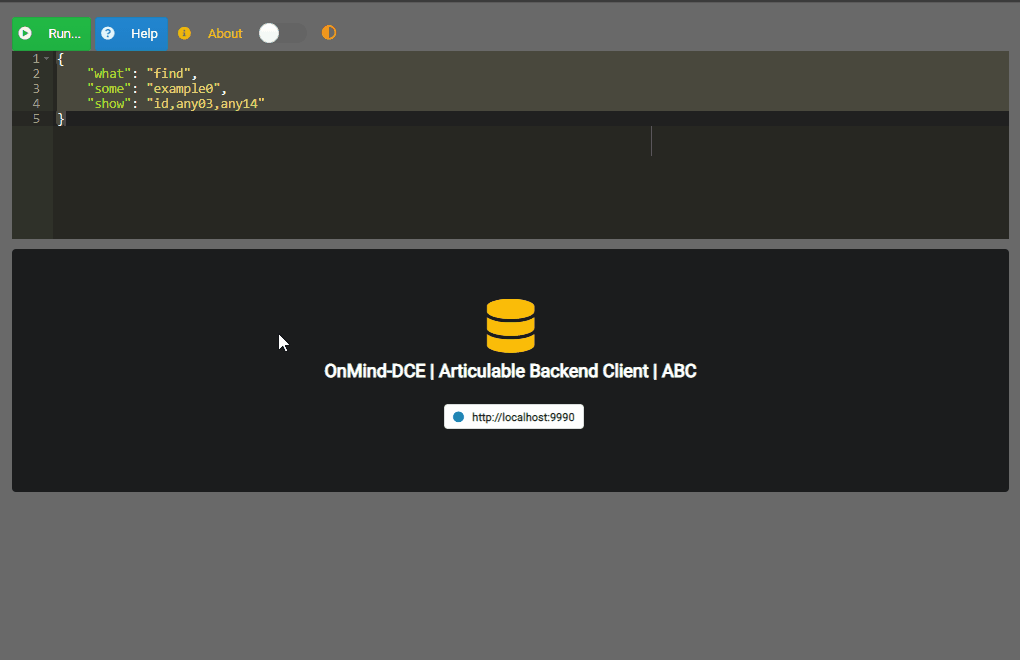Click the green Run button
Image resolution: width=1020 pixels, height=660 pixels.
(x=51, y=34)
